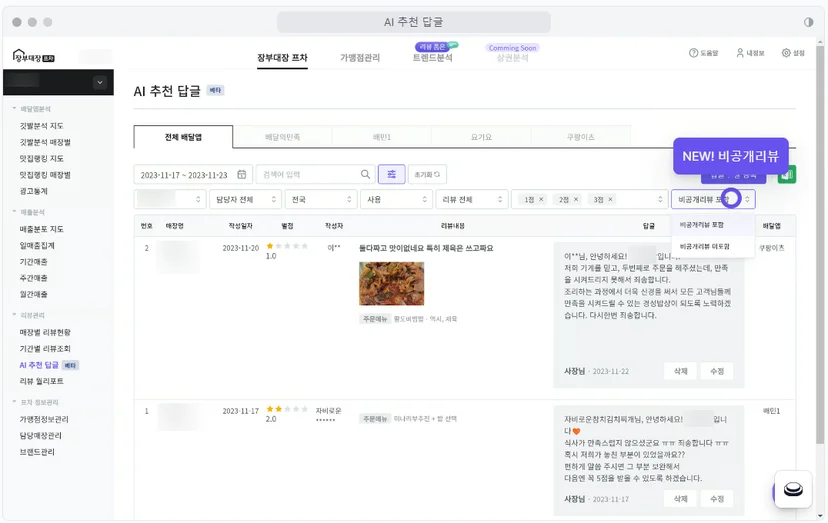This screenshot has height=523, width=828.
Task: Edit the 2023-11-17 reply
Action: click(717, 499)
